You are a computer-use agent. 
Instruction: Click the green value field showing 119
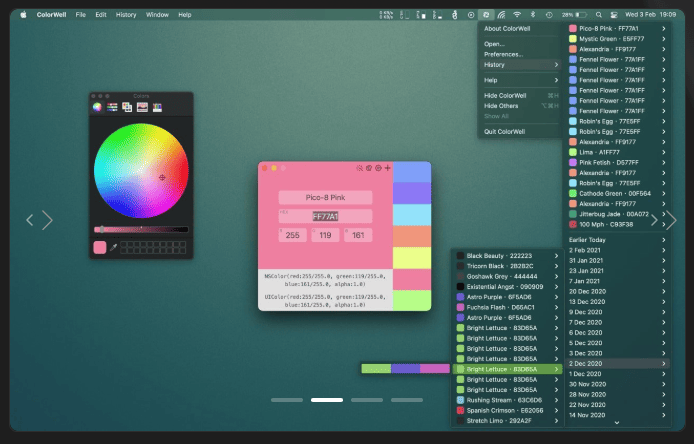click(x=325, y=235)
